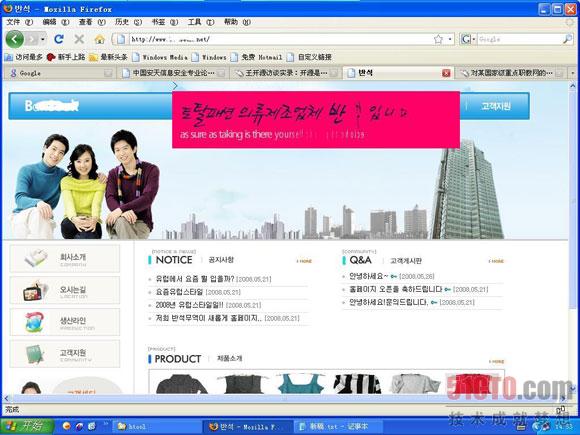Viewport: 580px width, 435px height.
Task: Open the htool taskbar folder window
Action: [157, 426]
